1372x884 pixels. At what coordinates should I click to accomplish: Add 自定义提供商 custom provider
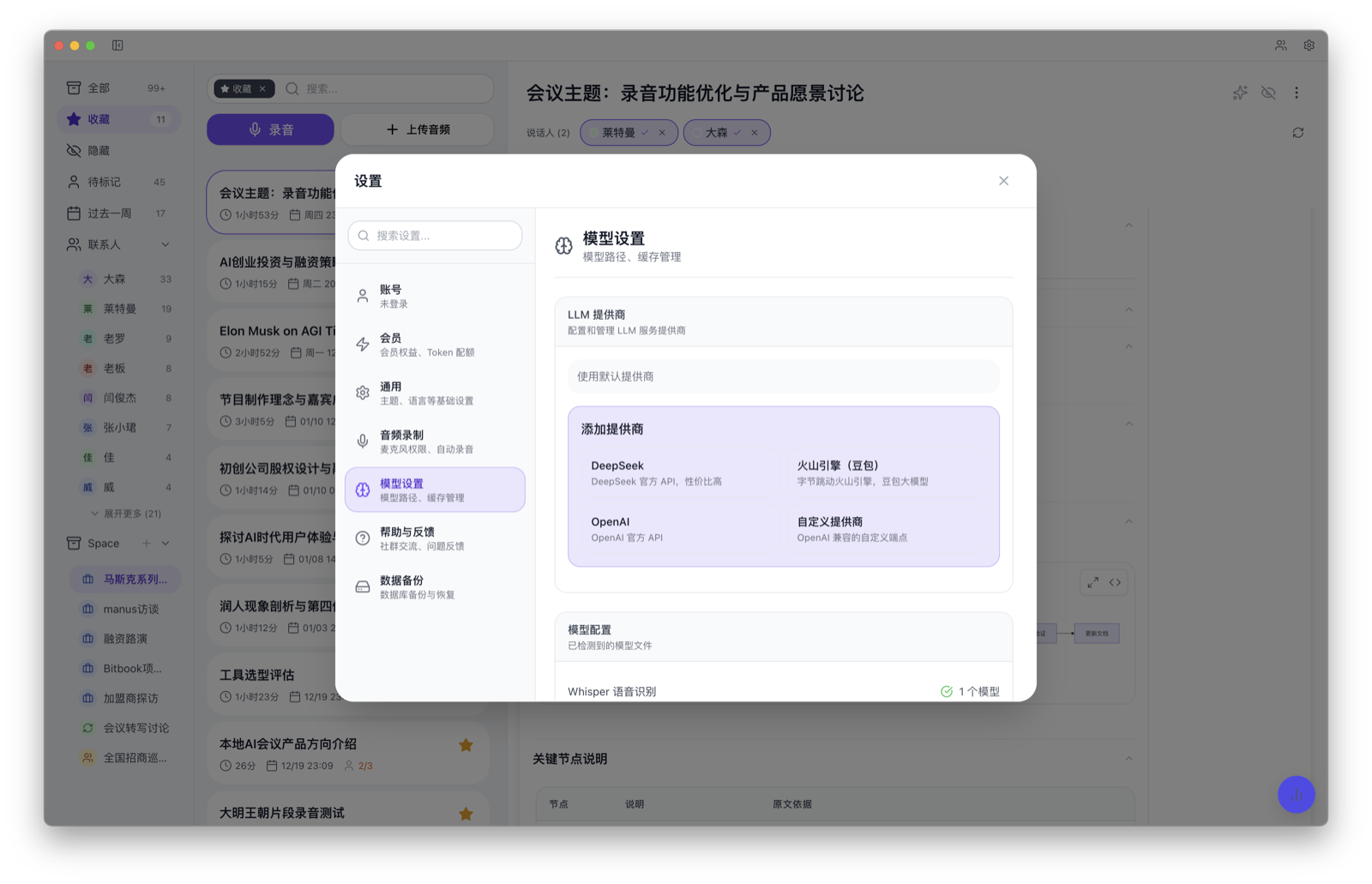pos(886,529)
